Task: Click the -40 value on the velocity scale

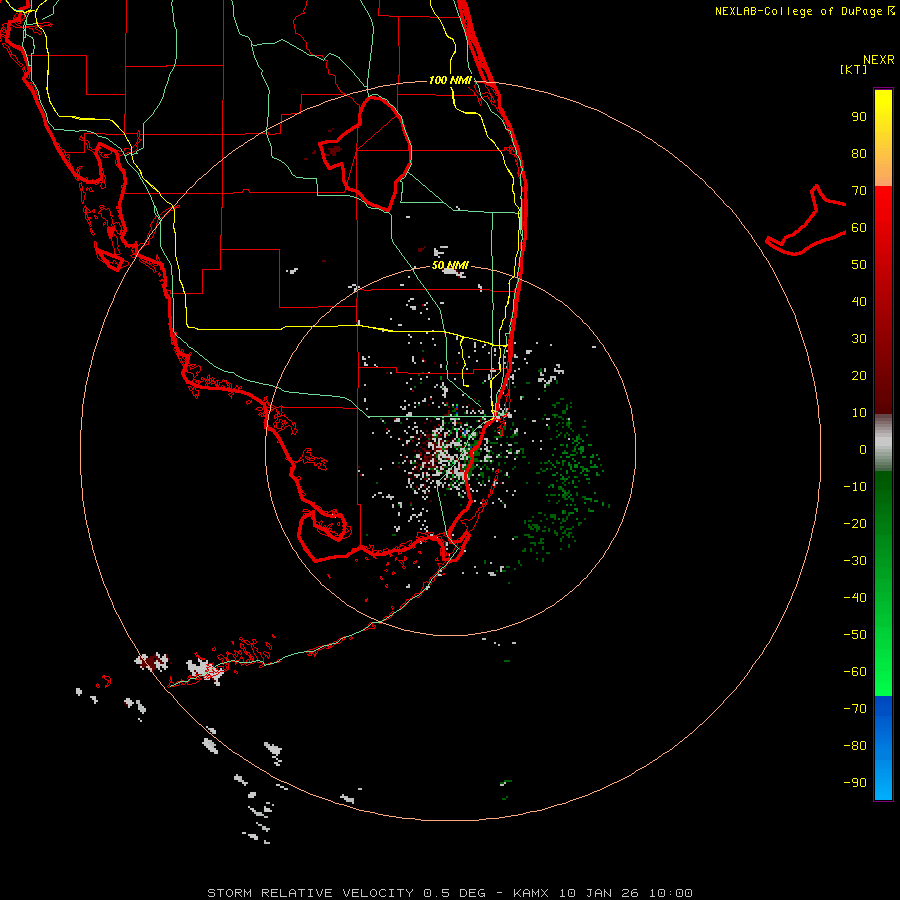Action: coord(855,598)
